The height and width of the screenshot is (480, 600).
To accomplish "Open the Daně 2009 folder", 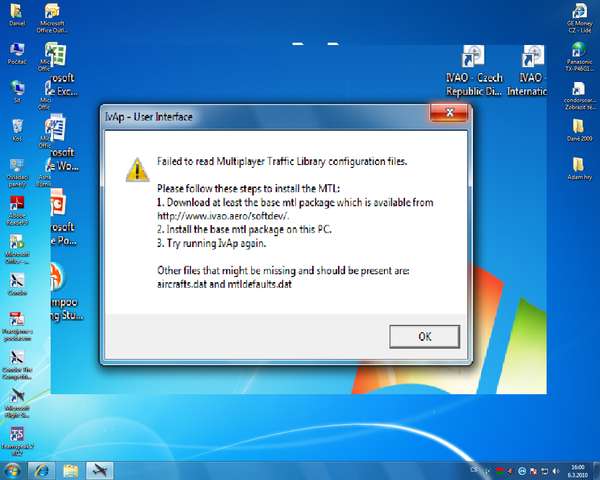I will tap(579, 130).
